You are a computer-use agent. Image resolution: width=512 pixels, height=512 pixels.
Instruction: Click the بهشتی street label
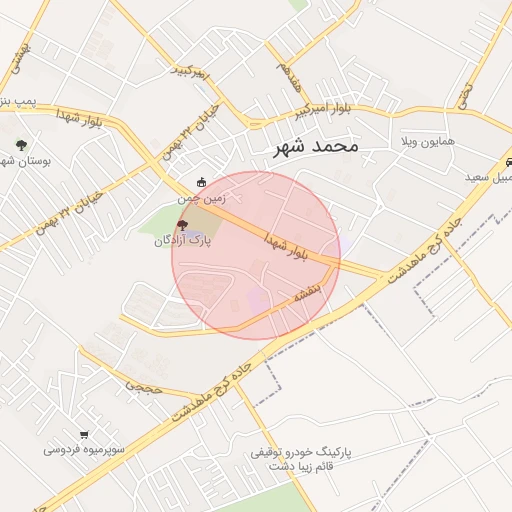21,59
